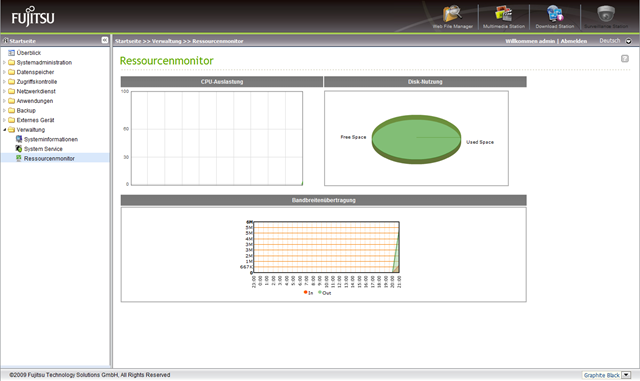Click the Disk-Nutzung pie chart
This screenshot has height=381, width=640.
click(x=416, y=140)
